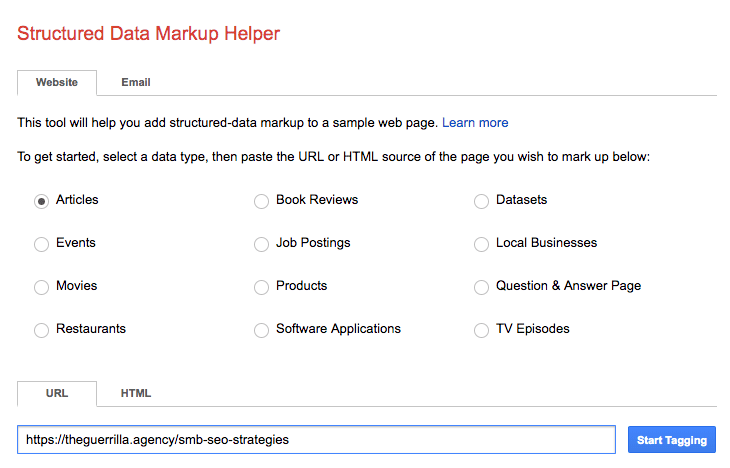Pick the Restaurants radio button

click(x=41, y=330)
